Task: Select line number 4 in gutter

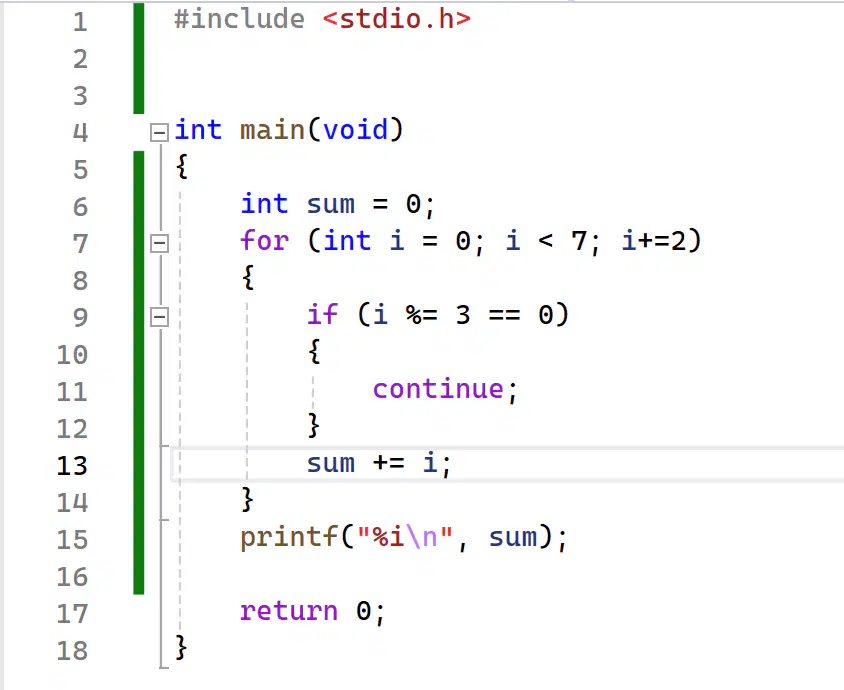Action: (80, 132)
